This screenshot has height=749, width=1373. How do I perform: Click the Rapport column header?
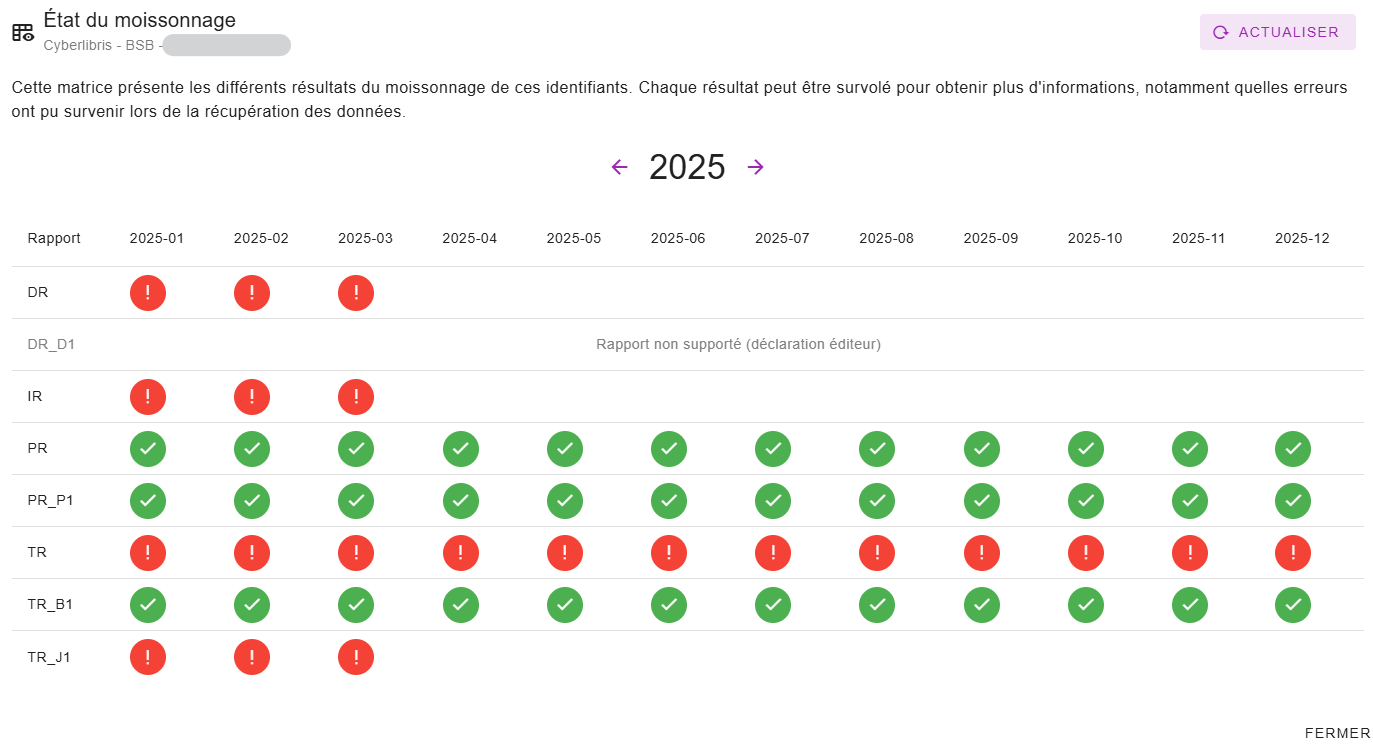pyautogui.click(x=54, y=238)
